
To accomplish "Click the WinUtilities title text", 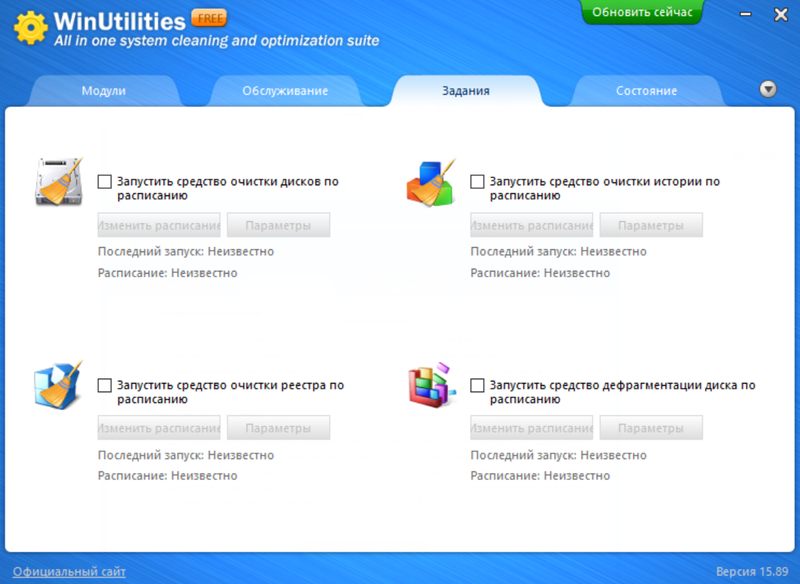I will click(119, 21).
